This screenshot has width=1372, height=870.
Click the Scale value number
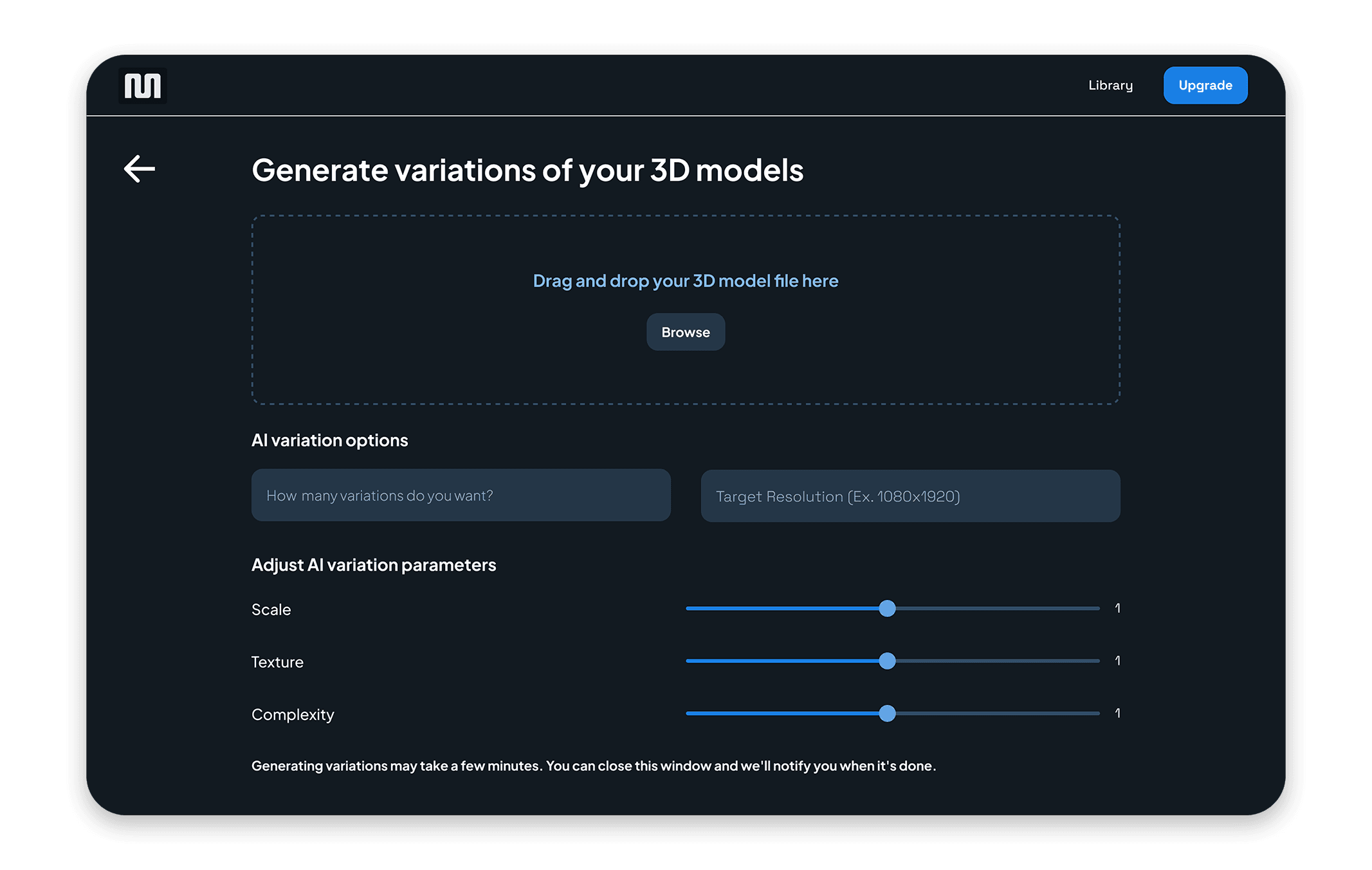click(1117, 608)
